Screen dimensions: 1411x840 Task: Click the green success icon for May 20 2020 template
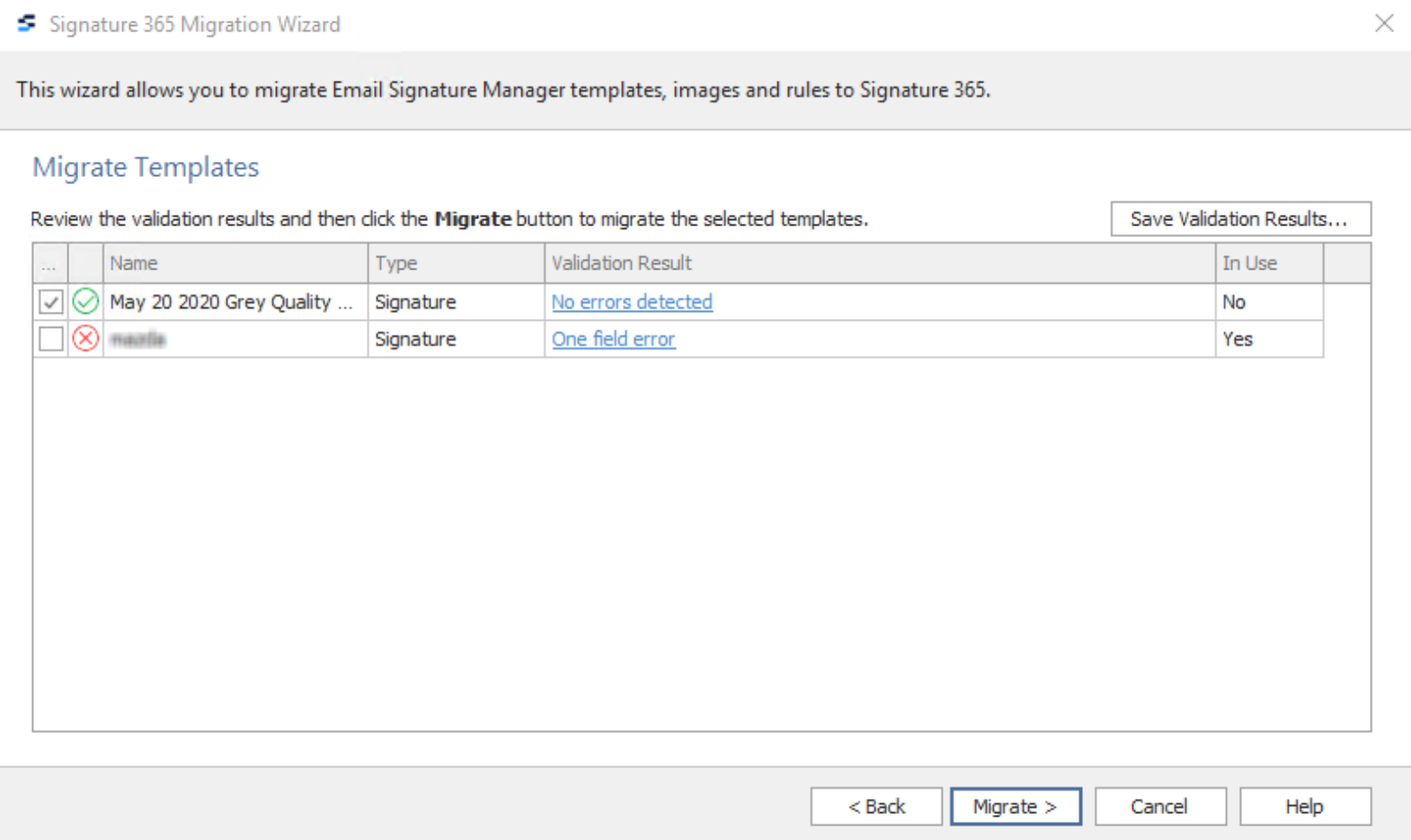(85, 301)
